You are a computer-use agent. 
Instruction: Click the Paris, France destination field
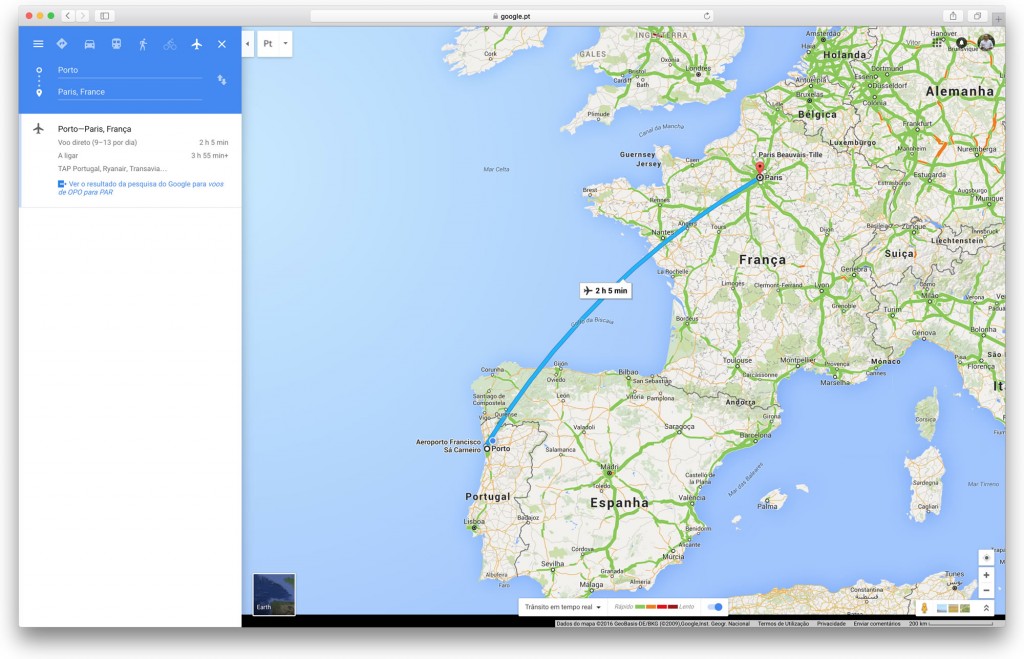point(129,92)
